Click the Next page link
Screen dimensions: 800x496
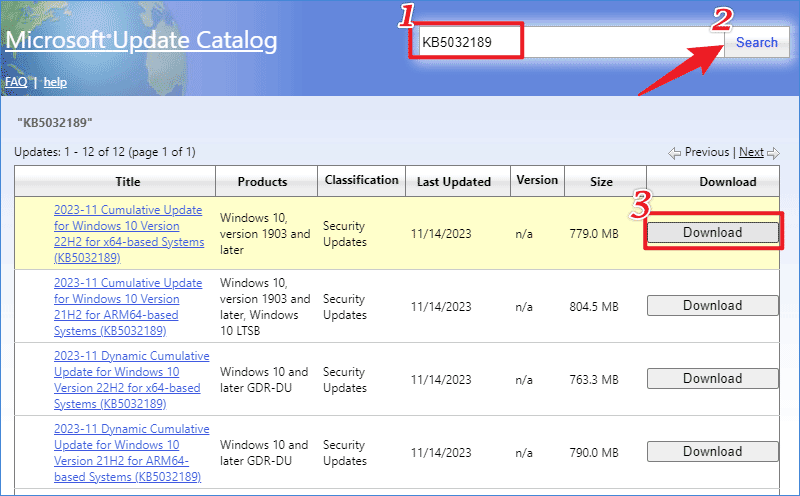pos(751,152)
